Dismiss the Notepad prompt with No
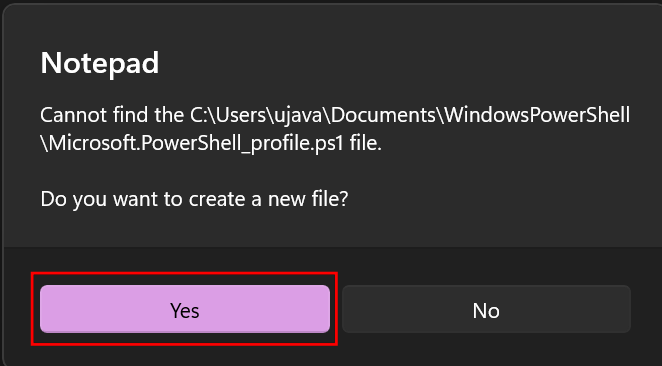Screen dimensions: 662x366 point(486,309)
